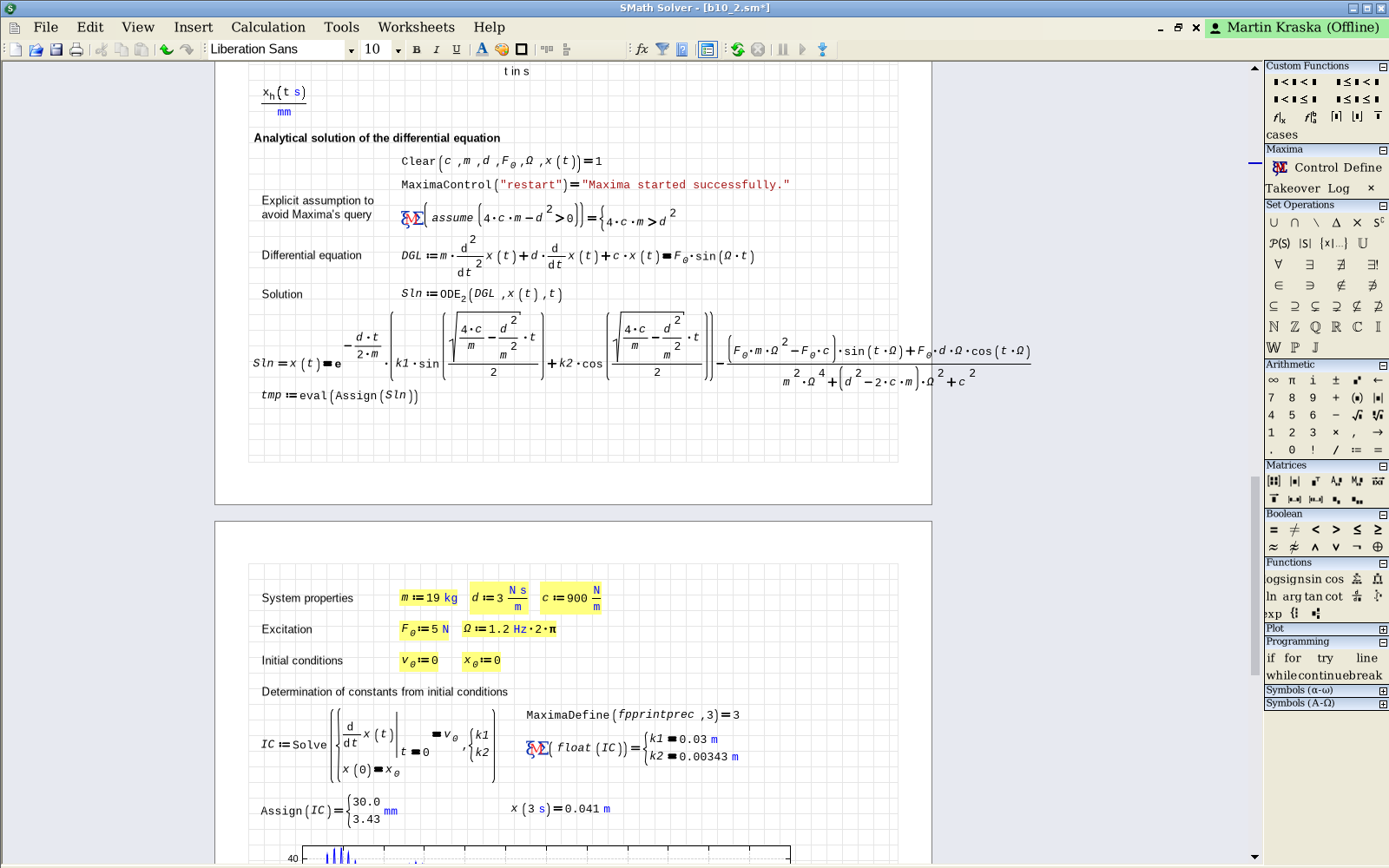This screenshot has height=868, width=1389.
Task: Click the blue download arrow icon
Action: pos(822,49)
